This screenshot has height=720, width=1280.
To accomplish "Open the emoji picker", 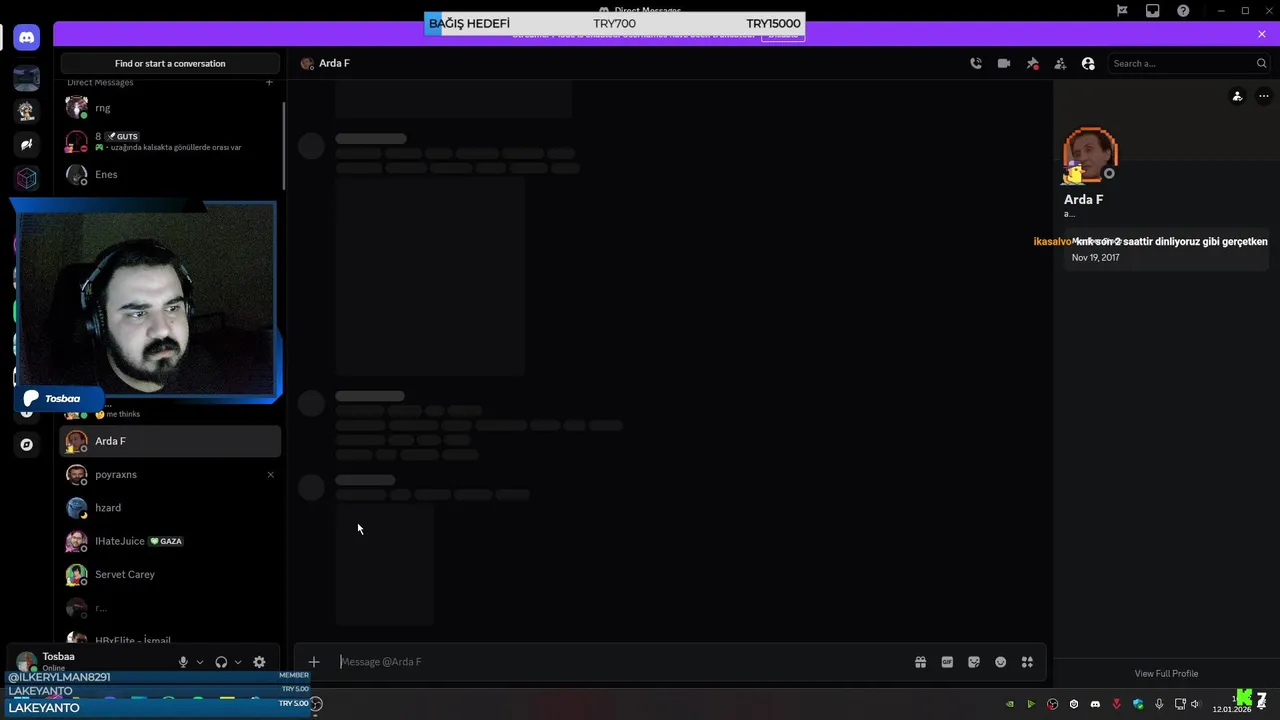I will pyautogui.click(x=1000, y=662).
